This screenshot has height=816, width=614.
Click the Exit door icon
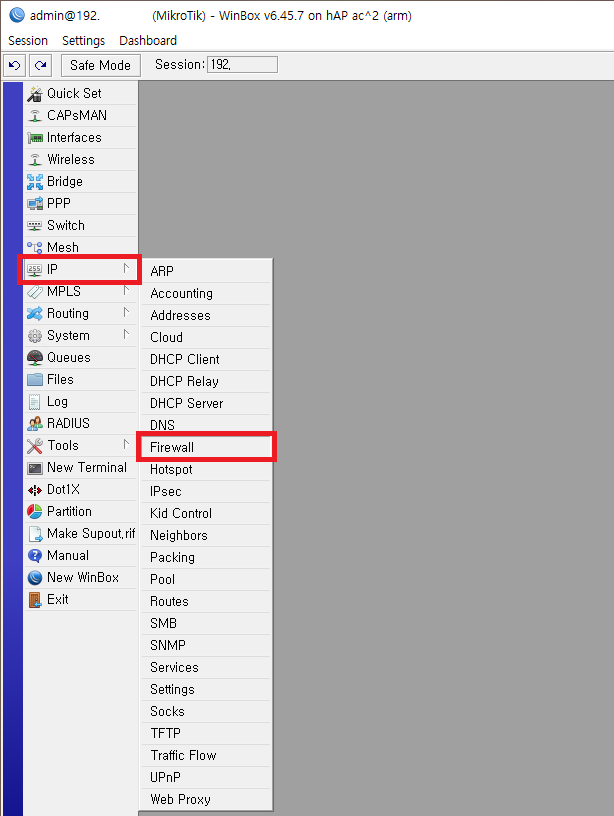tap(35, 600)
